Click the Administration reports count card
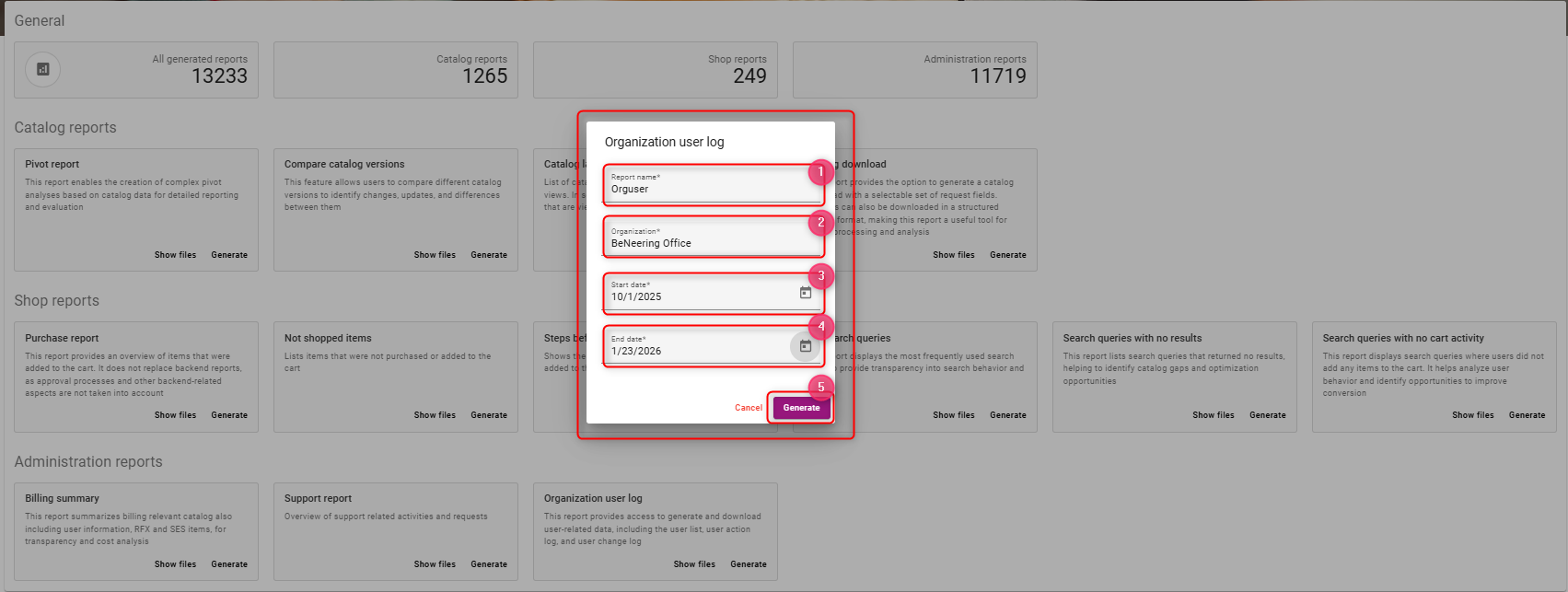Image resolution: width=1568 pixels, height=592 pixels. click(914, 70)
